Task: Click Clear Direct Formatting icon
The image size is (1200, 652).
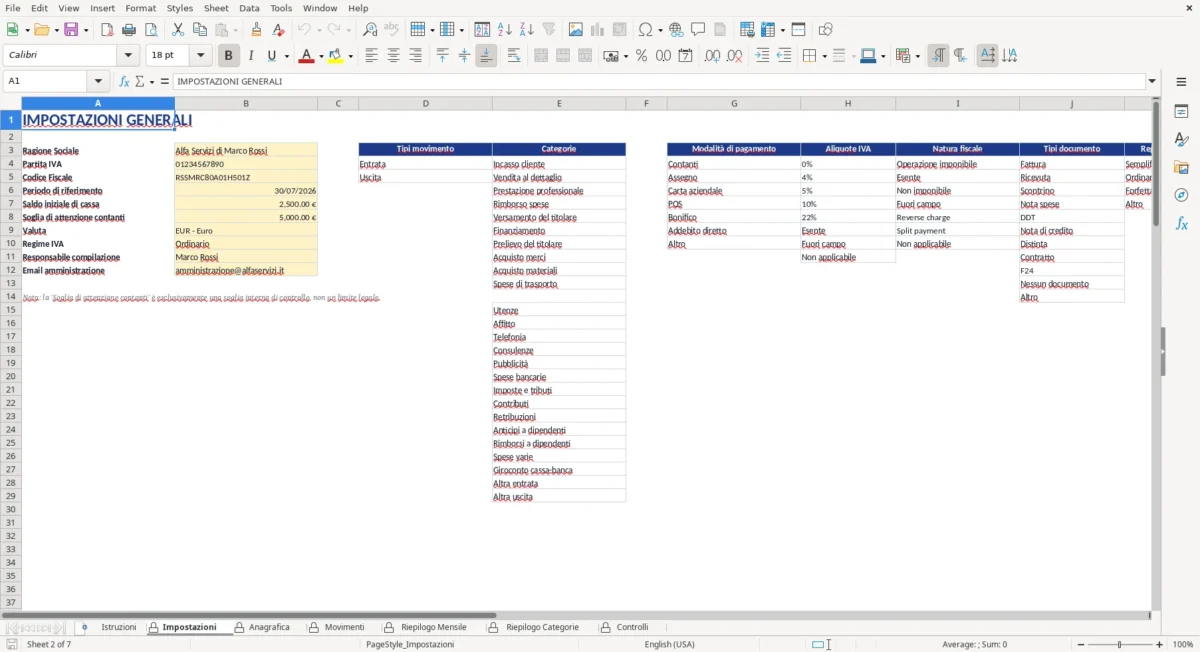Action: click(x=279, y=29)
